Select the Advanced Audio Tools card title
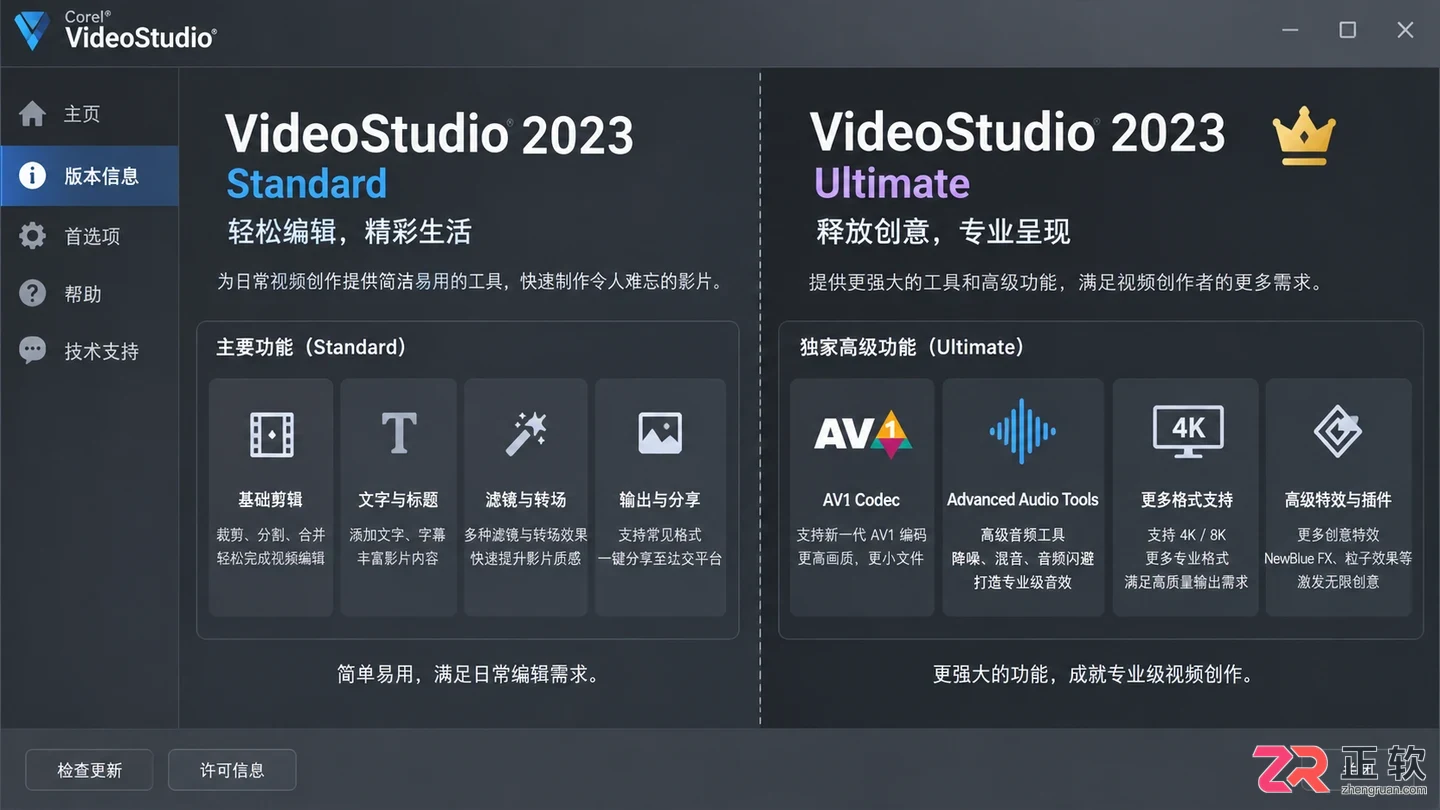Image resolution: width=1440 pixels, height=810 pixels. 1023,500
